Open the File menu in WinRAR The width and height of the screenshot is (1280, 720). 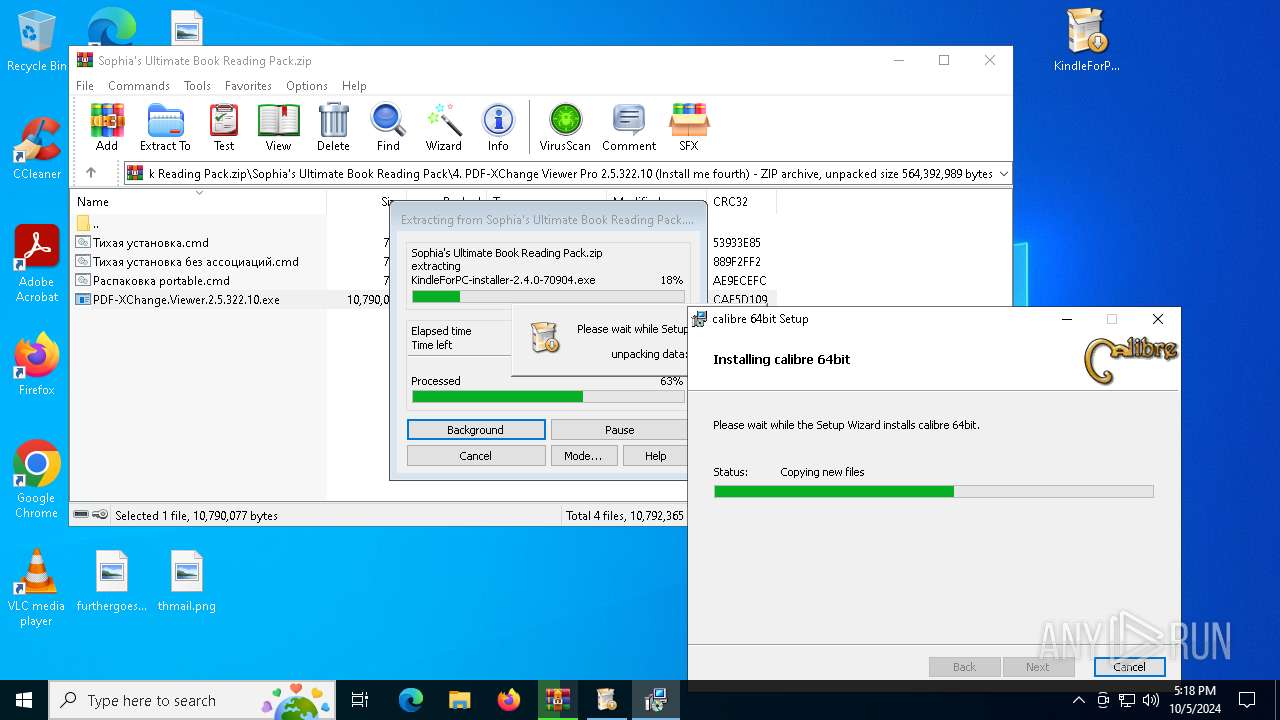pos(85,86)
